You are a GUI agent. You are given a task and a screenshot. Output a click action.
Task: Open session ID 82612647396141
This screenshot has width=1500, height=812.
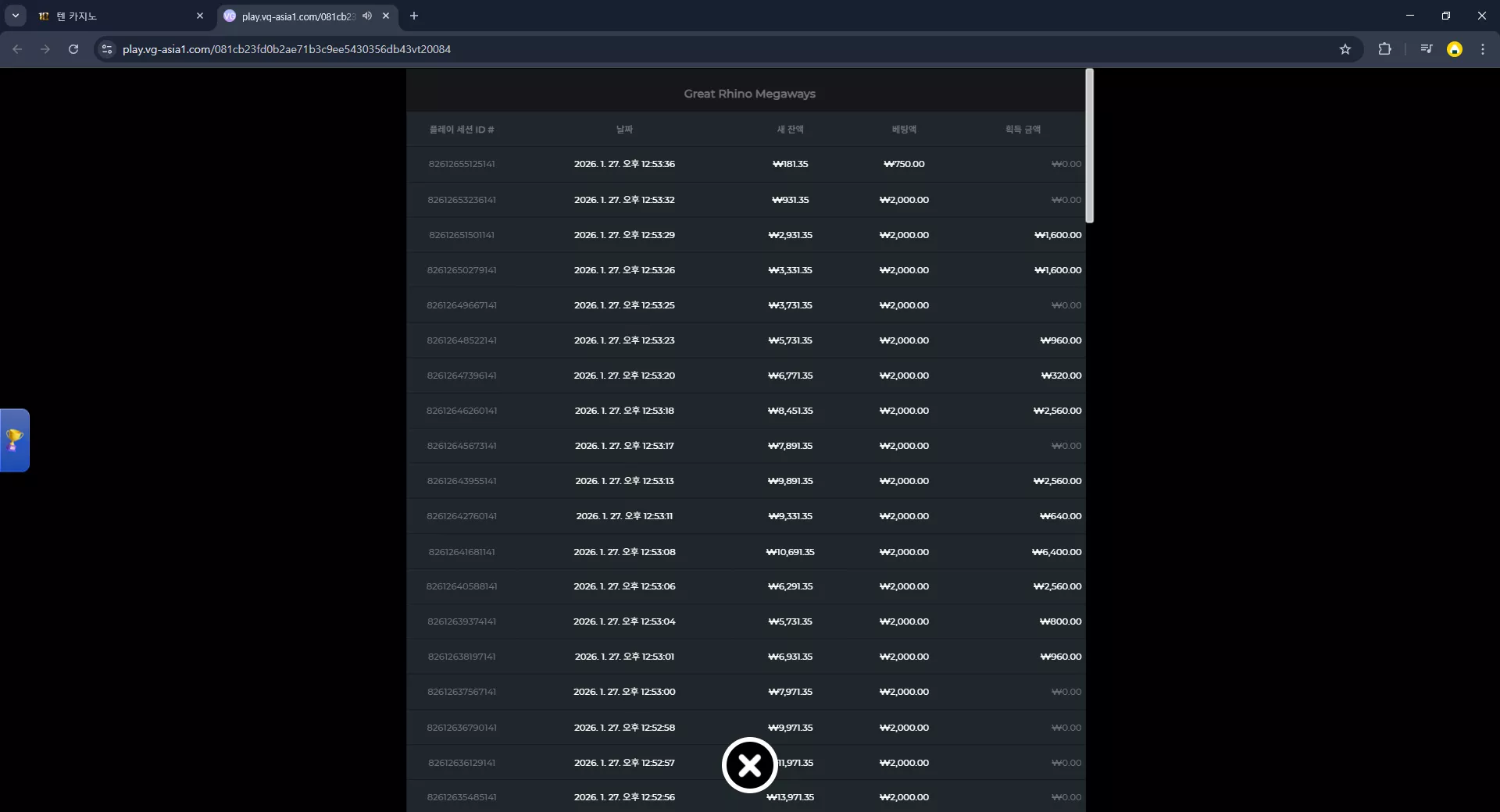pyautogui.click(x=462, y=376)
